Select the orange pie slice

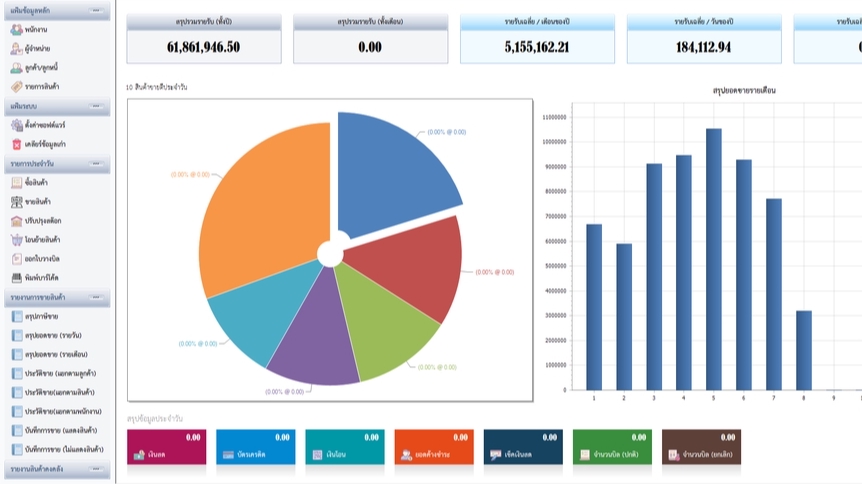tap(264, 209)
